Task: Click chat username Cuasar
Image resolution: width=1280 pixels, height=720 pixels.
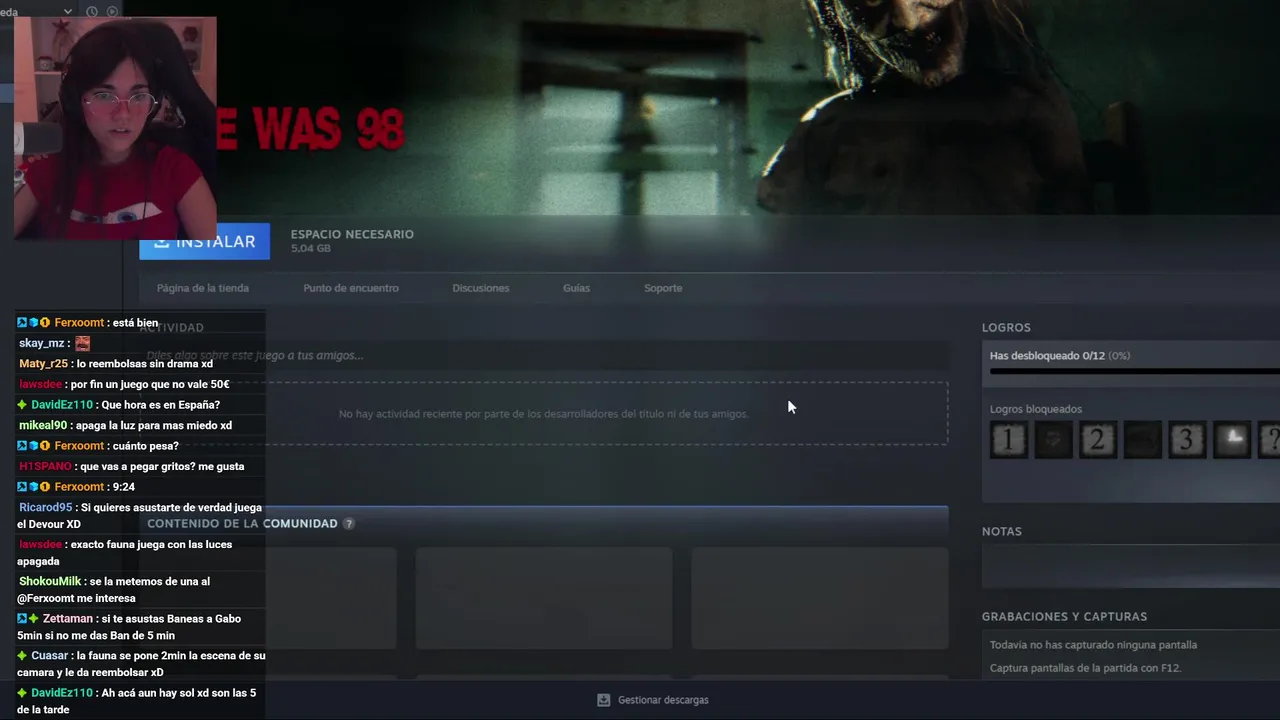Action: [49, 656]
